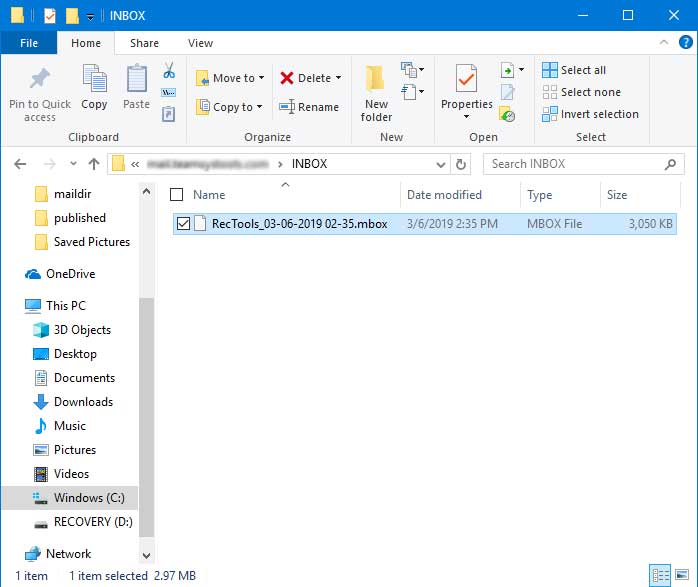Open the File menu
This screenshot has width=698, height=587.
[29, 43]
